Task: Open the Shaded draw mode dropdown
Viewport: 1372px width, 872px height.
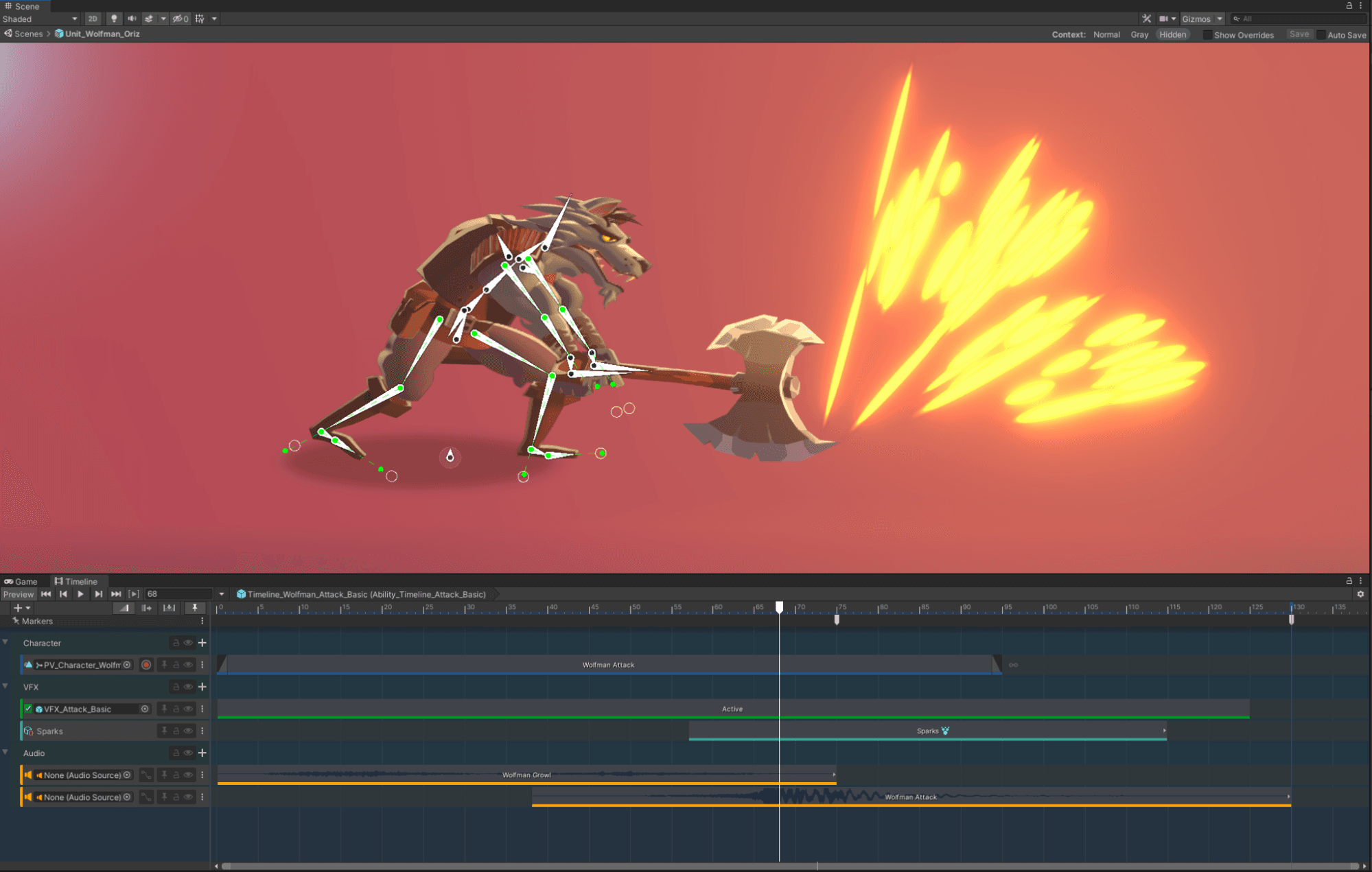Action: [x=40, y=19]
